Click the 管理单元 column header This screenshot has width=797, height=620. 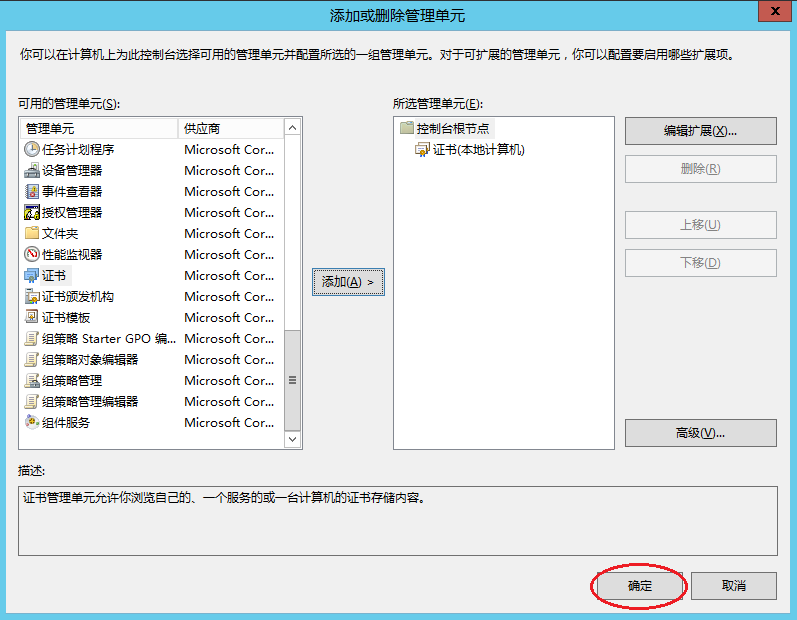tap(99, 129)
